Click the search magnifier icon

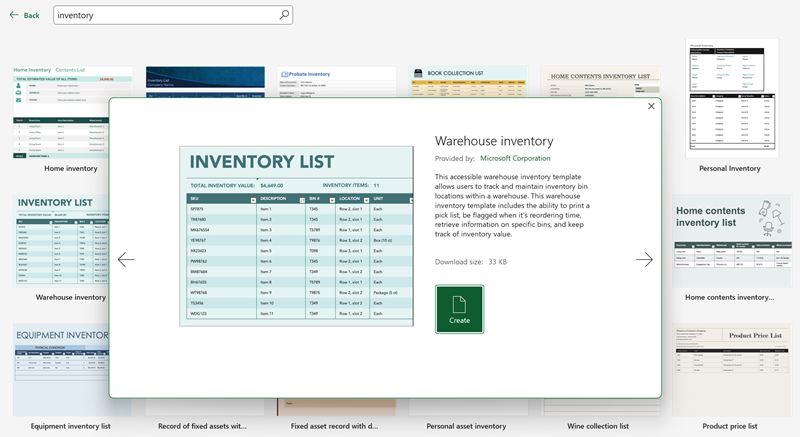(x=284, y=15)
